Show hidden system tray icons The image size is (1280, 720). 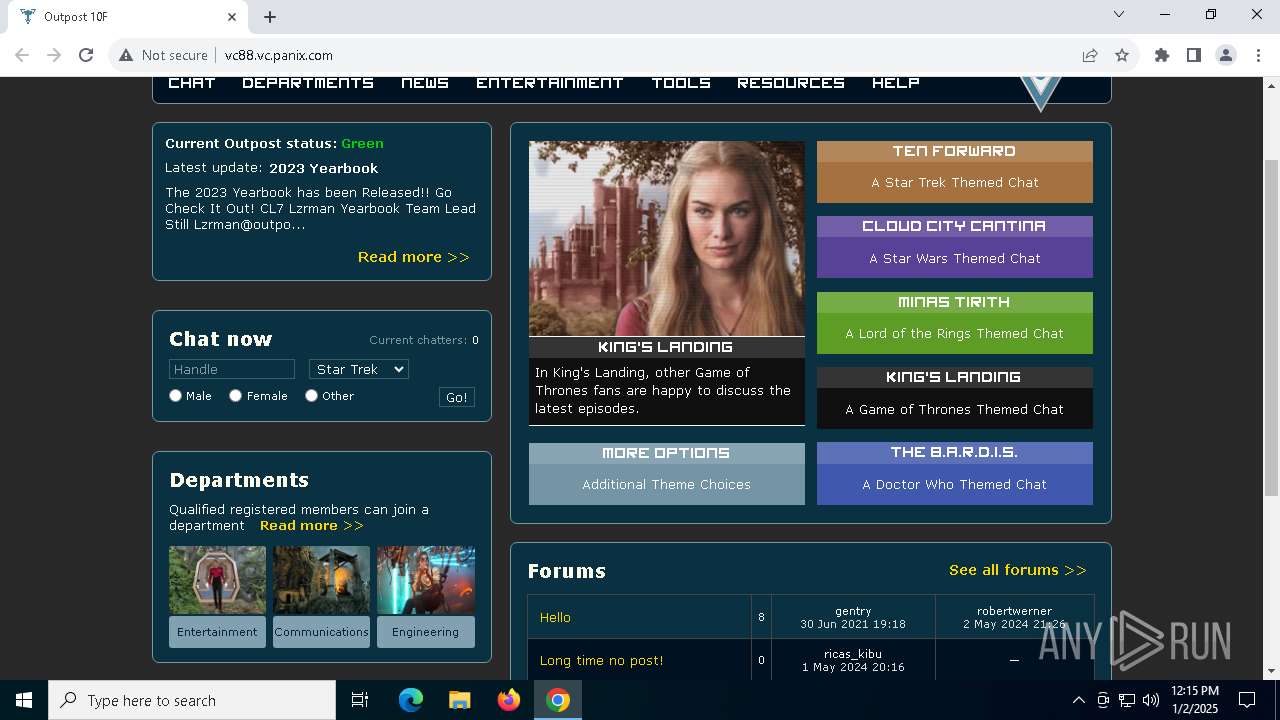(x=1078, y=700)
